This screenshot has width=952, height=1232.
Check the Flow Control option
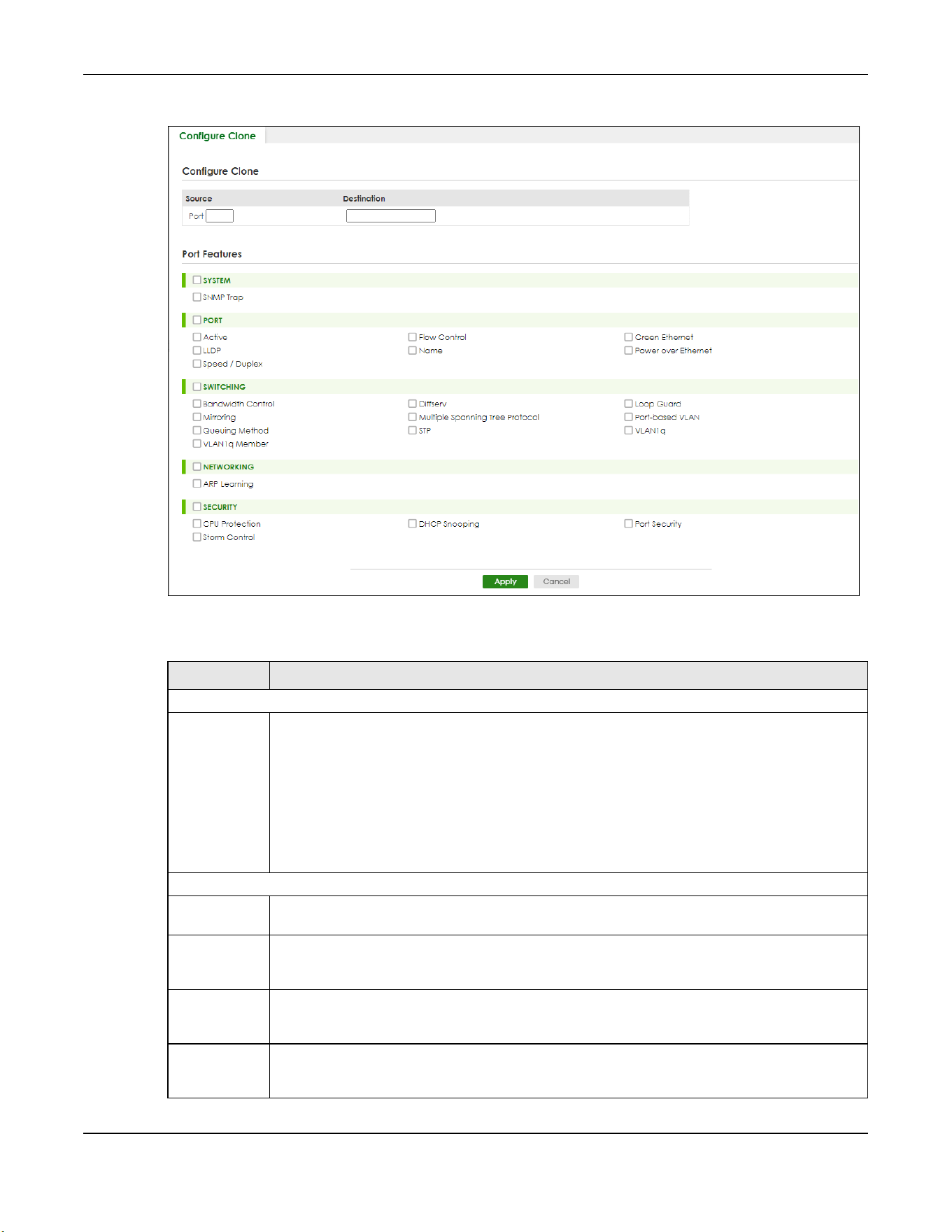(x=413, y=337)
